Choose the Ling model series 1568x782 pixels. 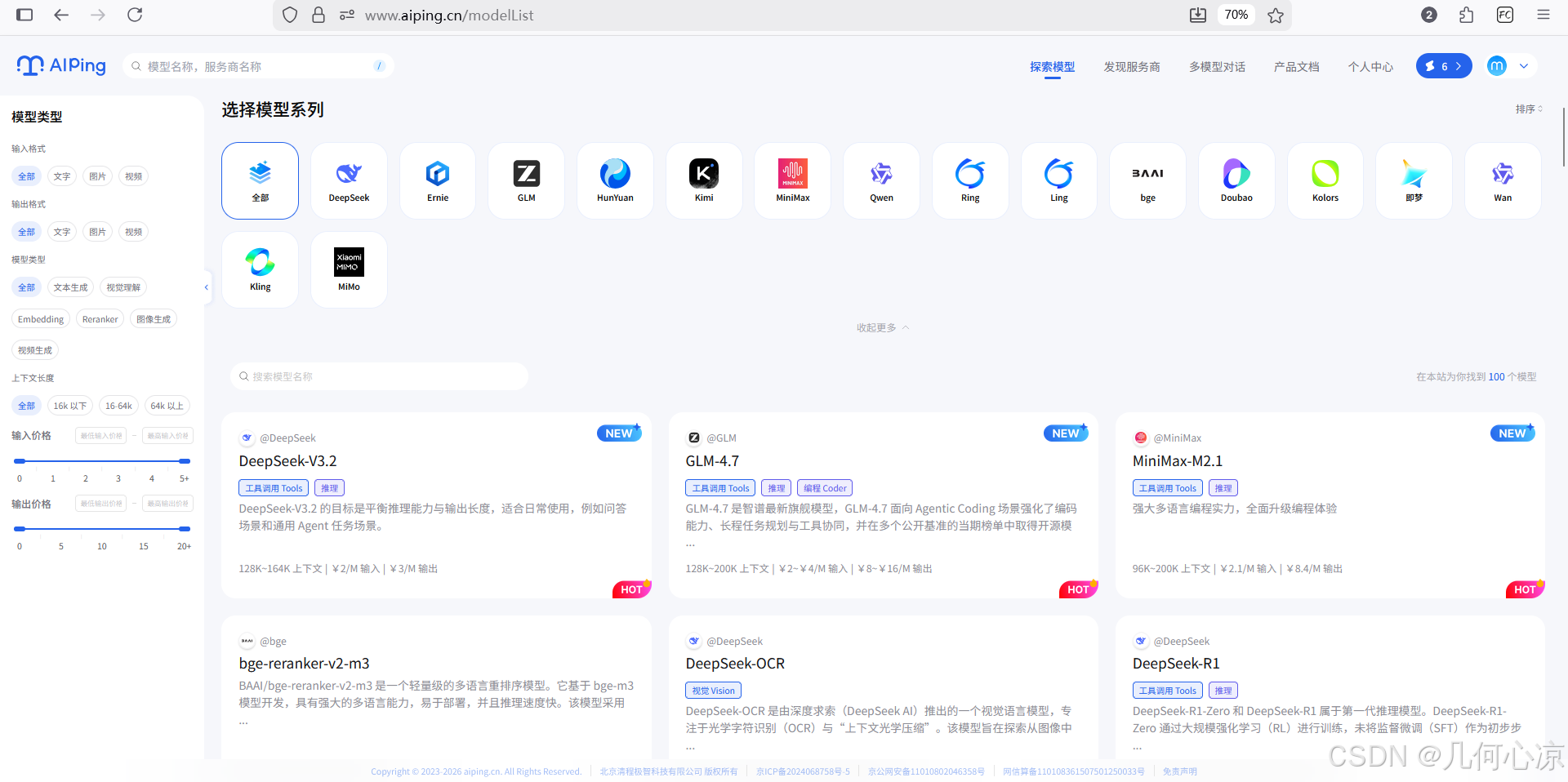(1059, 180)
